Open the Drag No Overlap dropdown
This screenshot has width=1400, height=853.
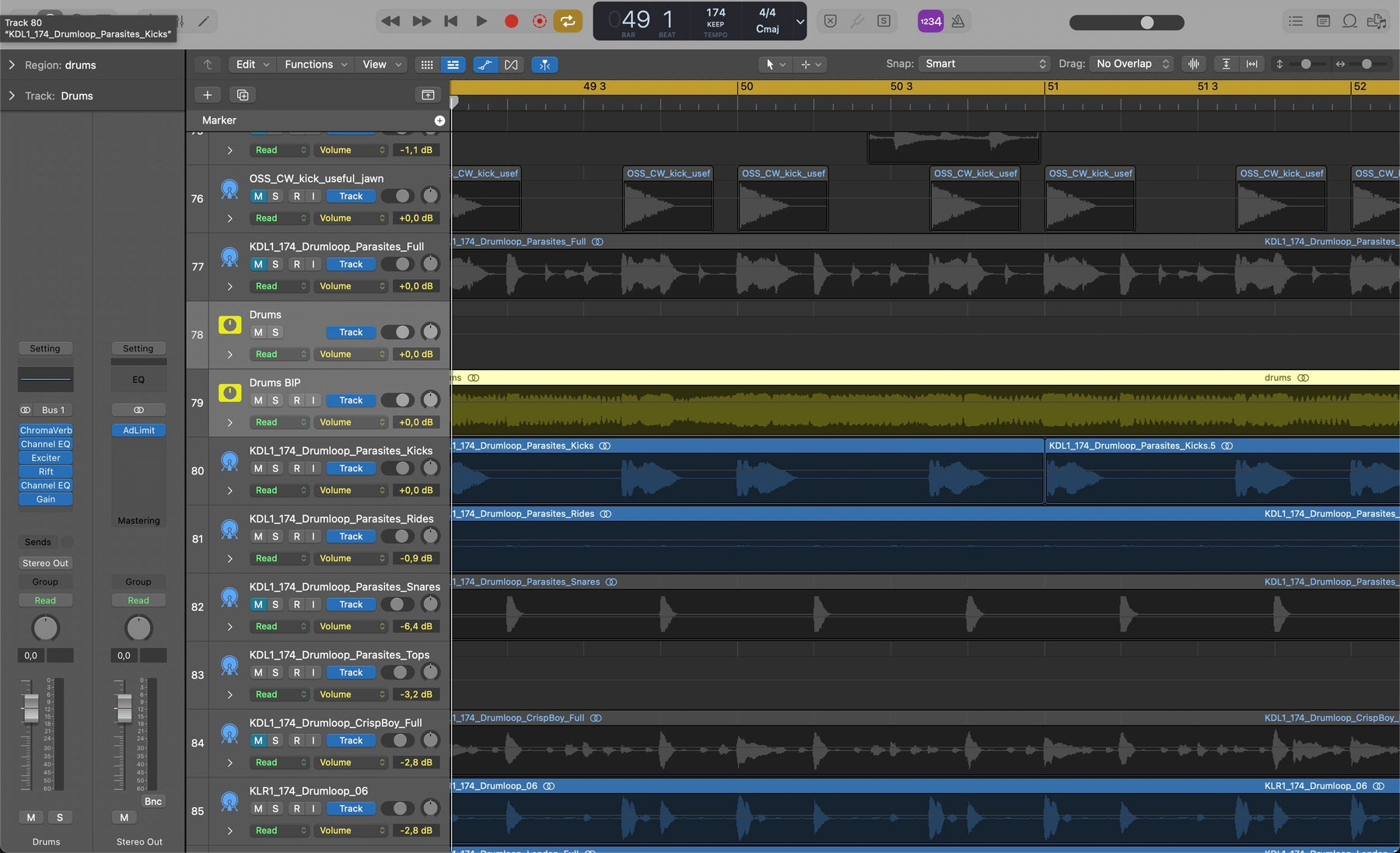pyautogui.click(x=1131, y=64)
